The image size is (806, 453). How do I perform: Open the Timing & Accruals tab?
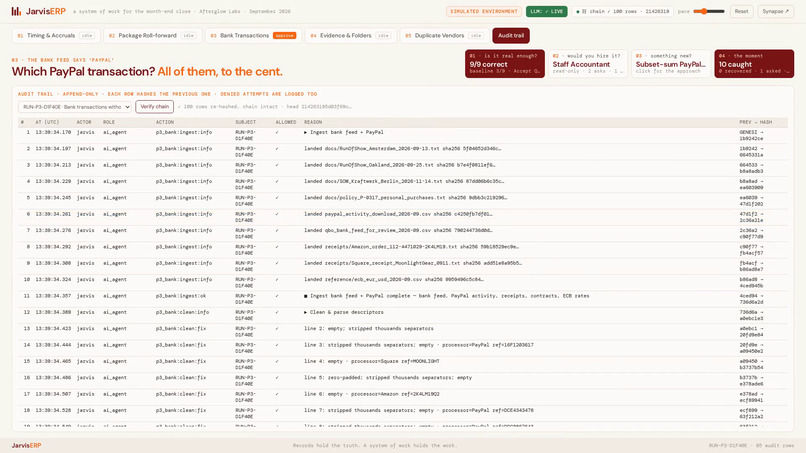point(56,35)
